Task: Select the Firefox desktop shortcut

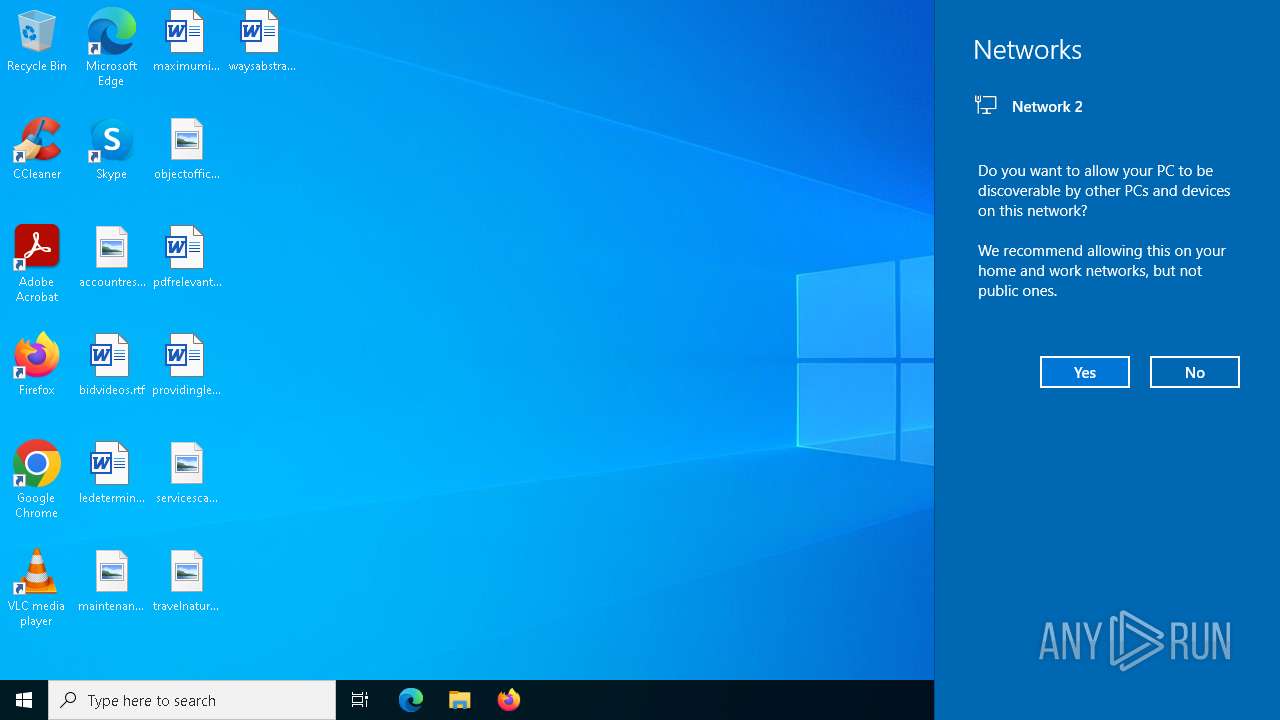Action: [x=37, y=365]
